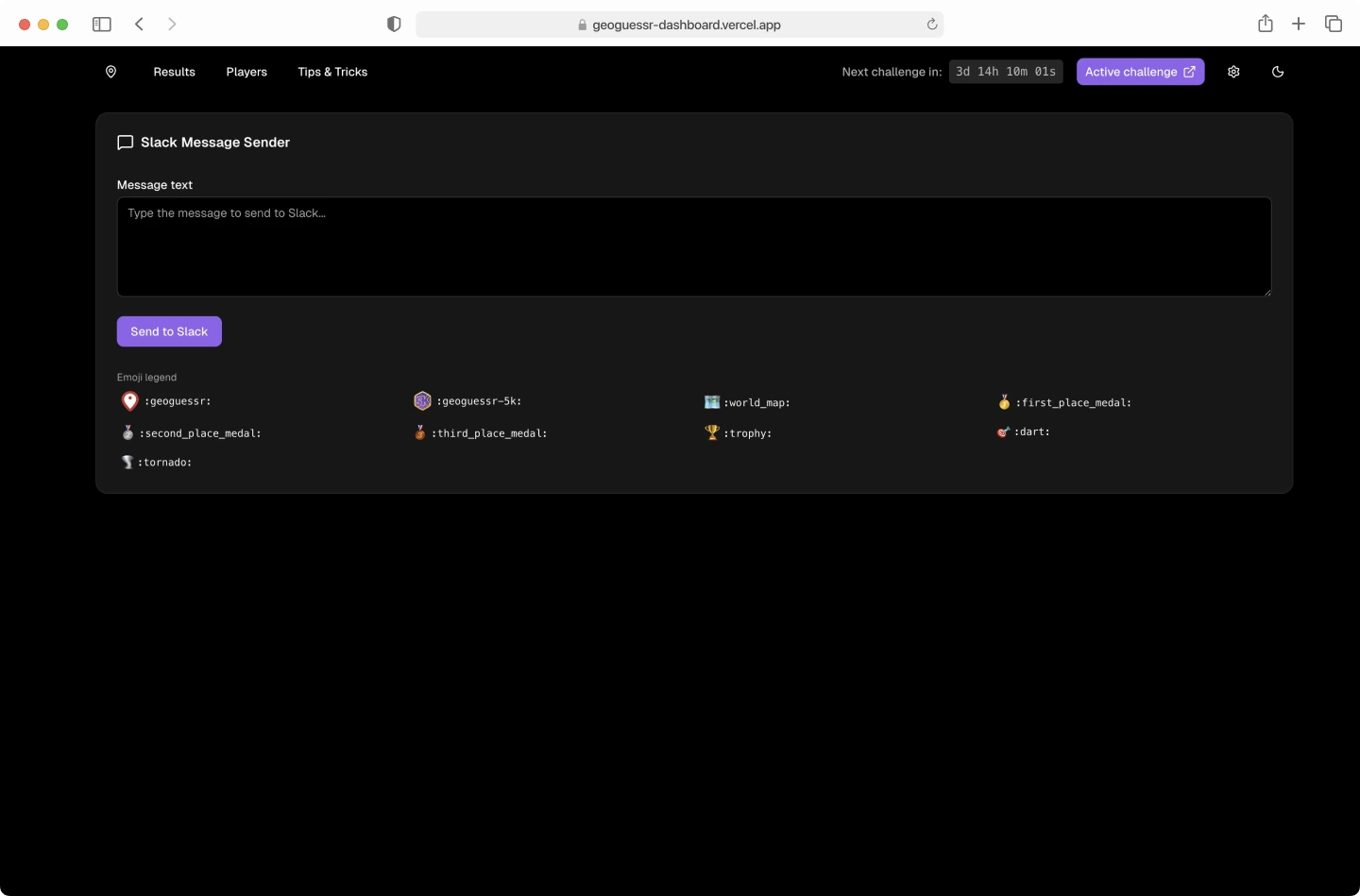Open a new Safari tab
The width and height of the screenshot is (1360, 896).
click(x=1299, y=24)
